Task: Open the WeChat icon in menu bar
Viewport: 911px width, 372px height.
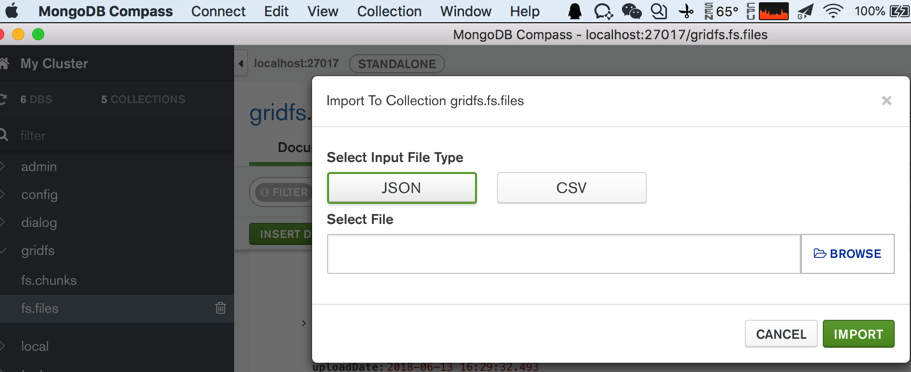Action: [632, 10]
